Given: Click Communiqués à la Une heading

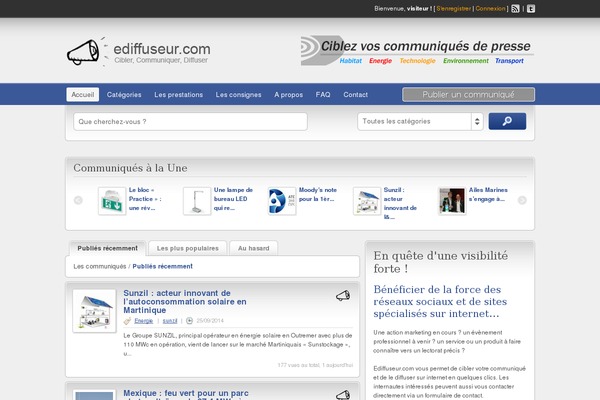Looking at the screenshot, I should pos(130,168).
